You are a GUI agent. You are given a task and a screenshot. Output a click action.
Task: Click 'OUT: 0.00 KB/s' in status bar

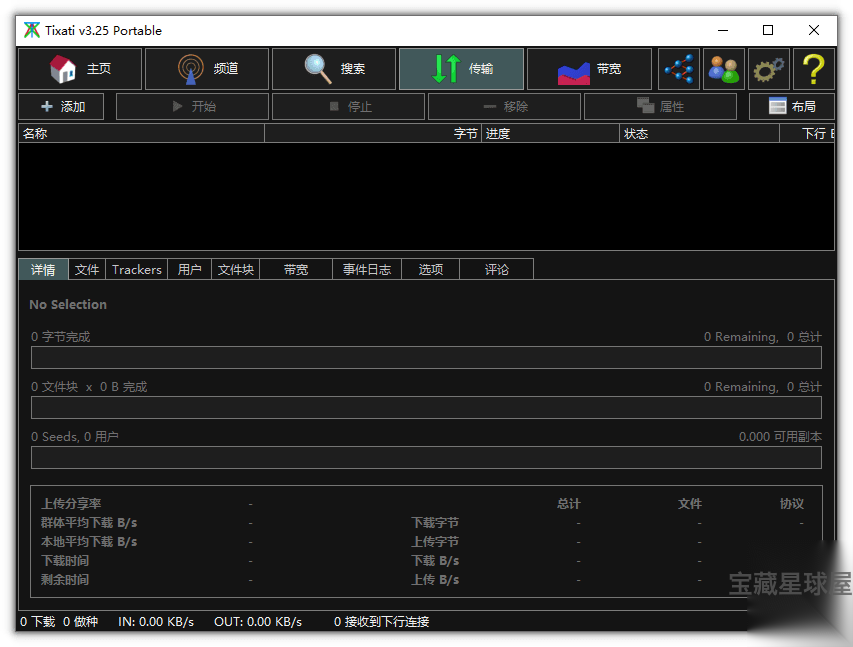tap(258, 621)
